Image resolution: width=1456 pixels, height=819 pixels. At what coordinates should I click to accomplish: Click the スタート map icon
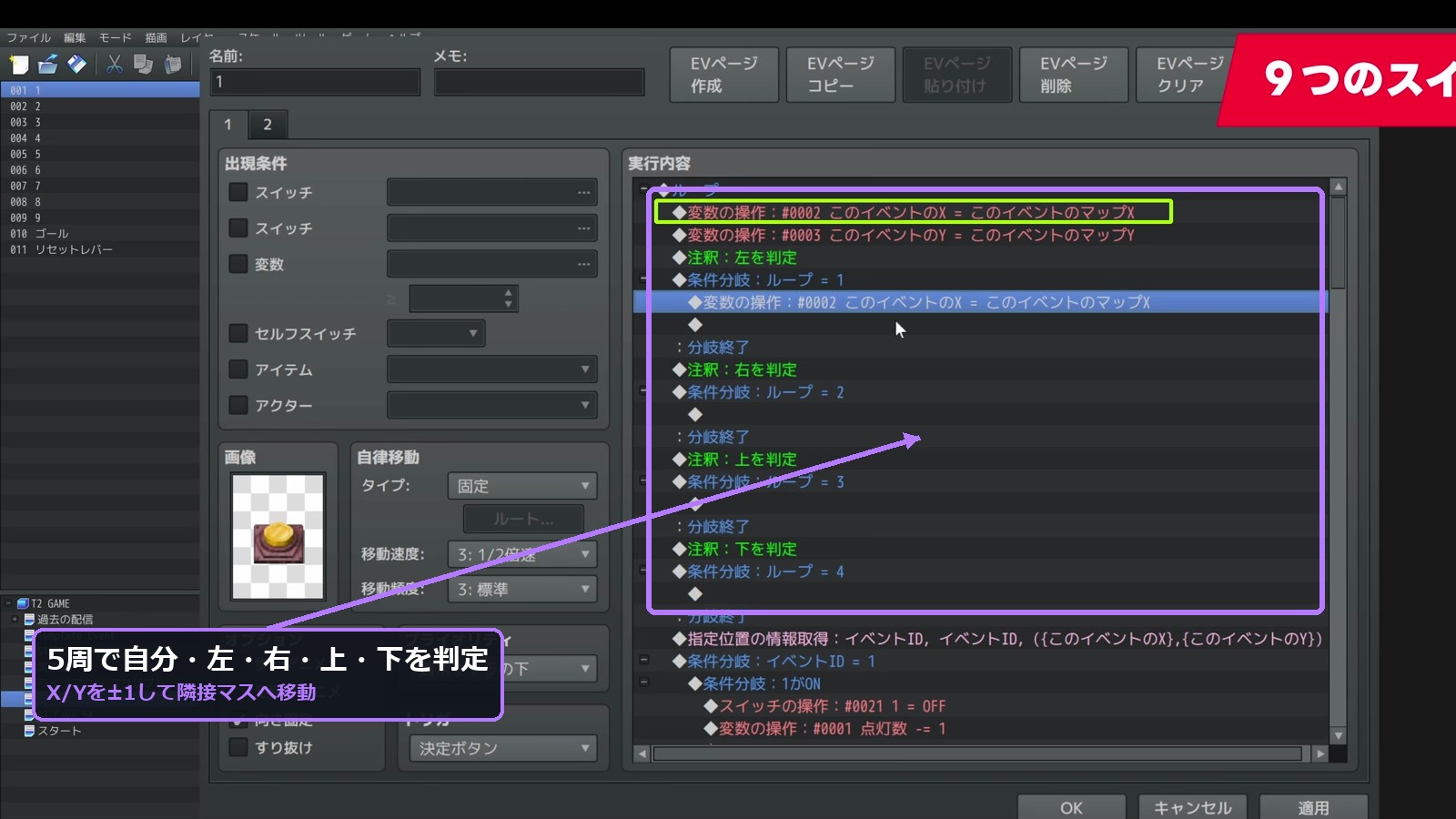coord(30,731)
